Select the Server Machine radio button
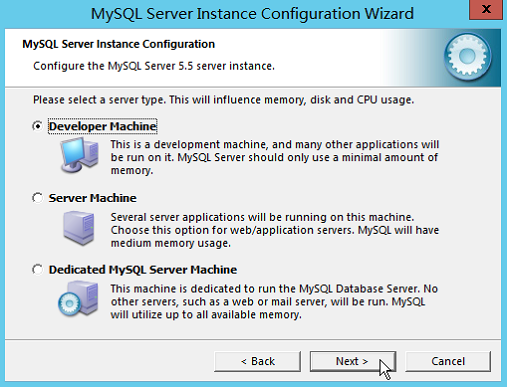 click(37, 198)
